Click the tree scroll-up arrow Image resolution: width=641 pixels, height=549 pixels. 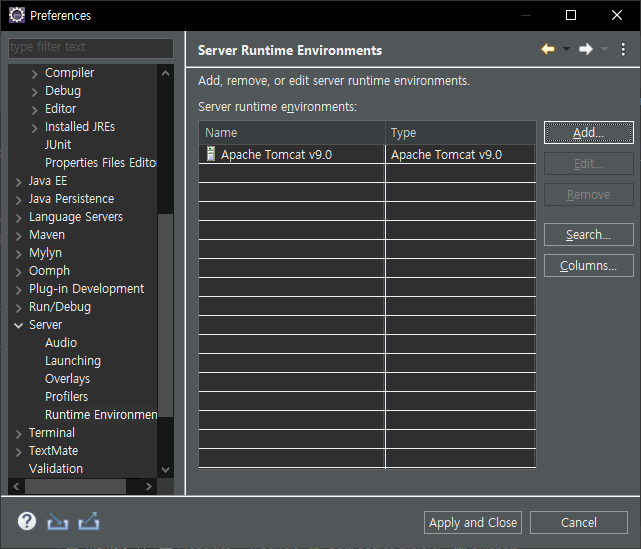click(166, 74)
